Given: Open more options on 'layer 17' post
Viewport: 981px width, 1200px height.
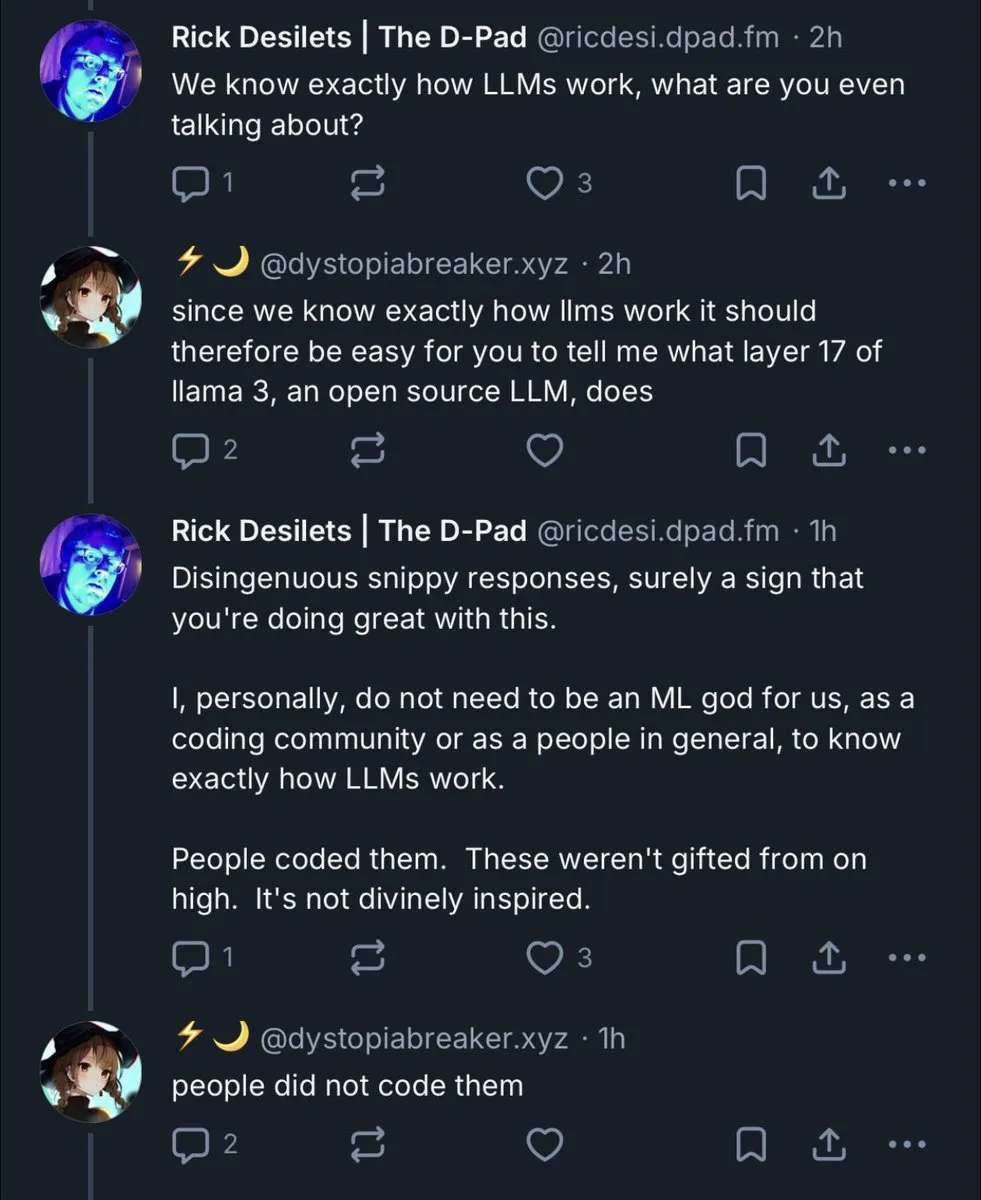Looking at the screenshot, I should (907, 451).
